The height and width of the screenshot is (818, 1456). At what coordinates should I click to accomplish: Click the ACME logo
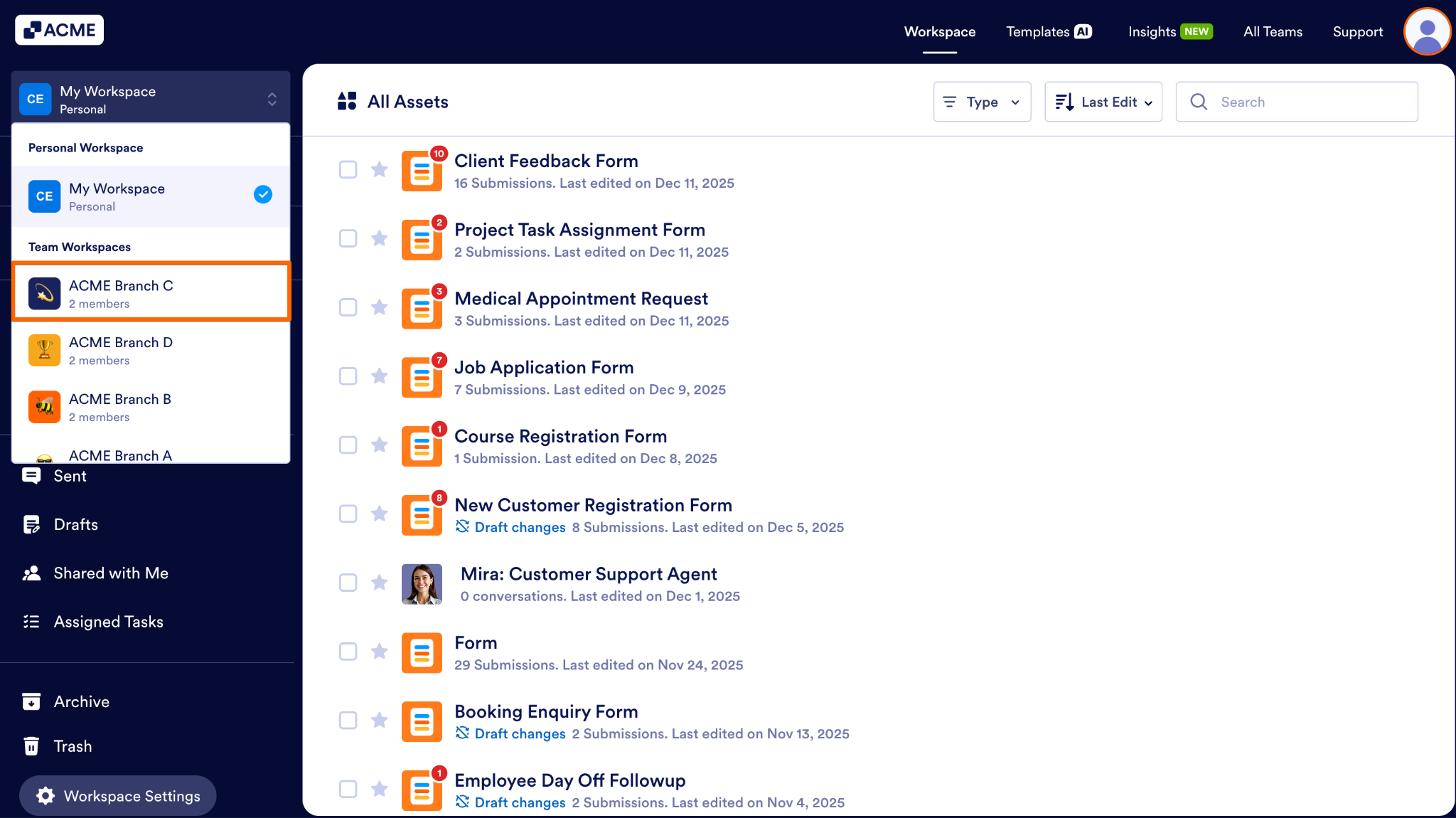(x=60, y=30)
